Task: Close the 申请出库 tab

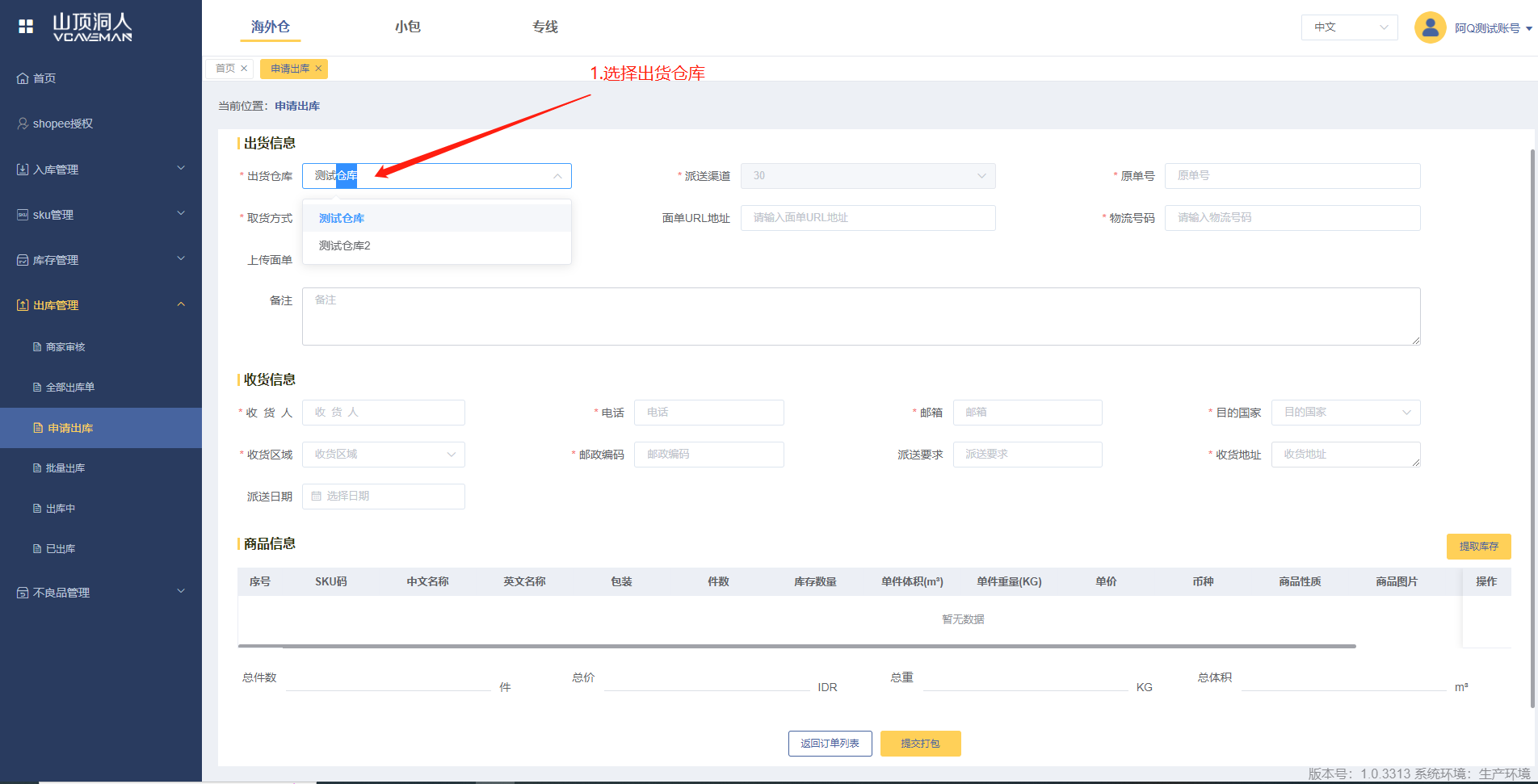Action: tap(318, 69)
